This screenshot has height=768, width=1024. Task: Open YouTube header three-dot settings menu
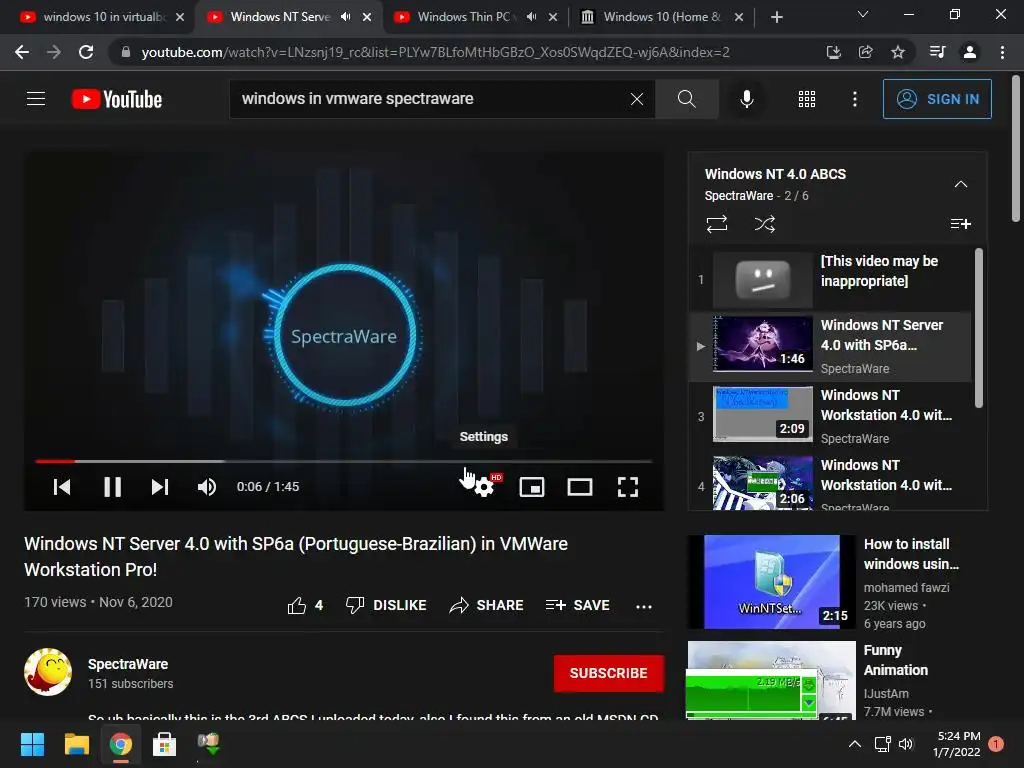[x=854, y=99]
